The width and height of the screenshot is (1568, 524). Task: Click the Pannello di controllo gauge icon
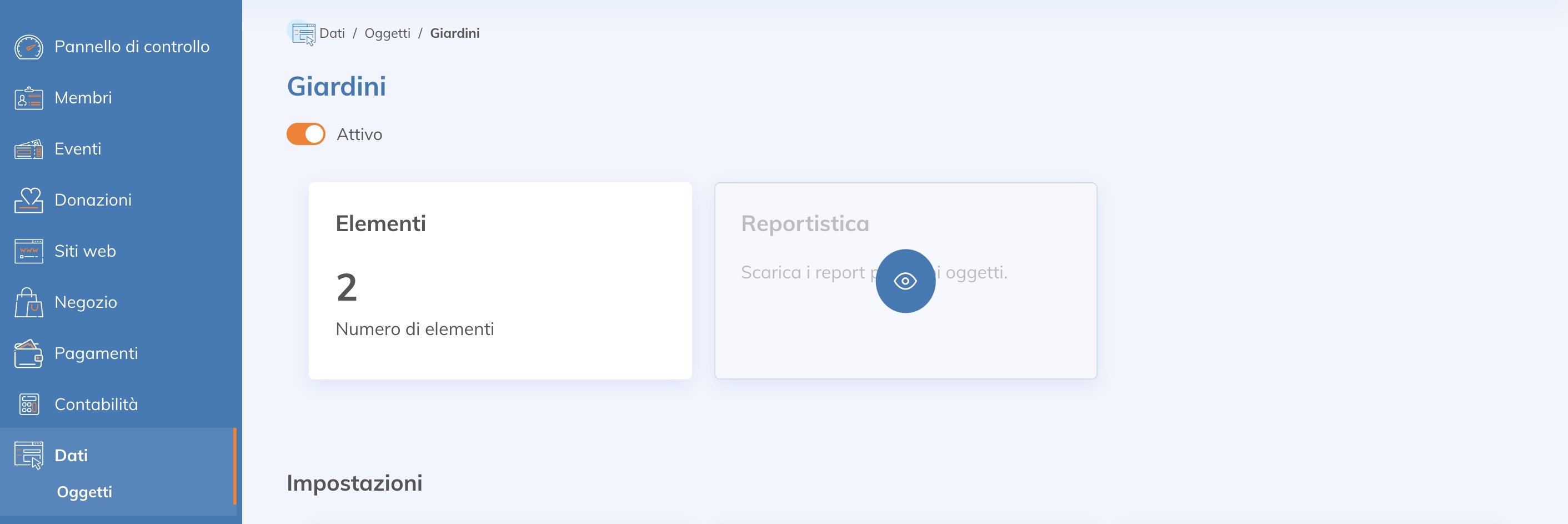(x=29, y=47)
